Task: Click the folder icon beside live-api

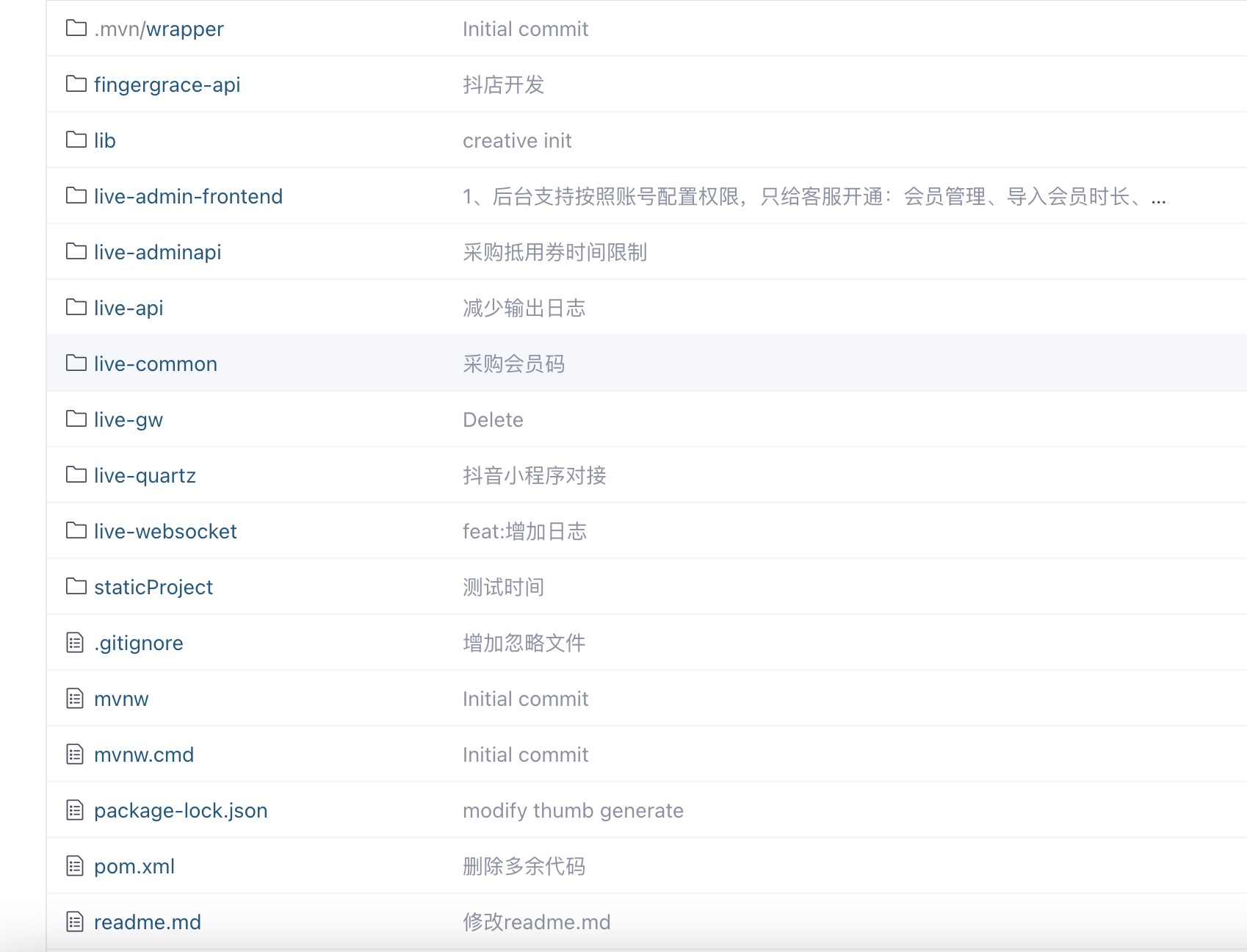Action: coord(76,307)
